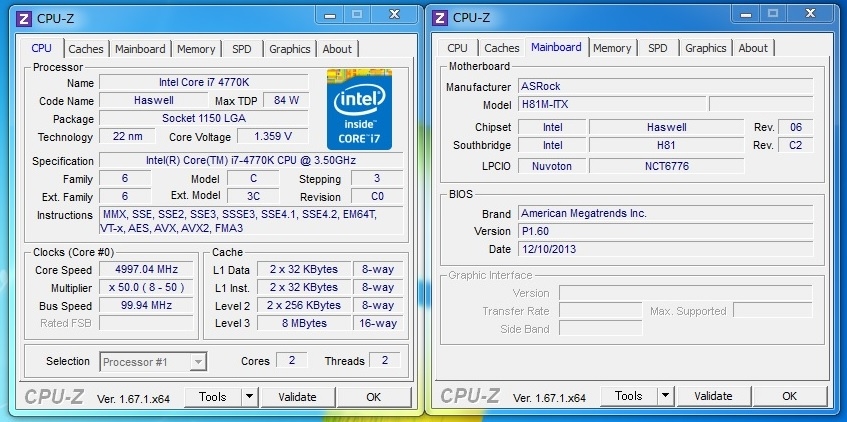
Task: Click Tools button in left CPU-Z window
Action: (x=213, y=397)
